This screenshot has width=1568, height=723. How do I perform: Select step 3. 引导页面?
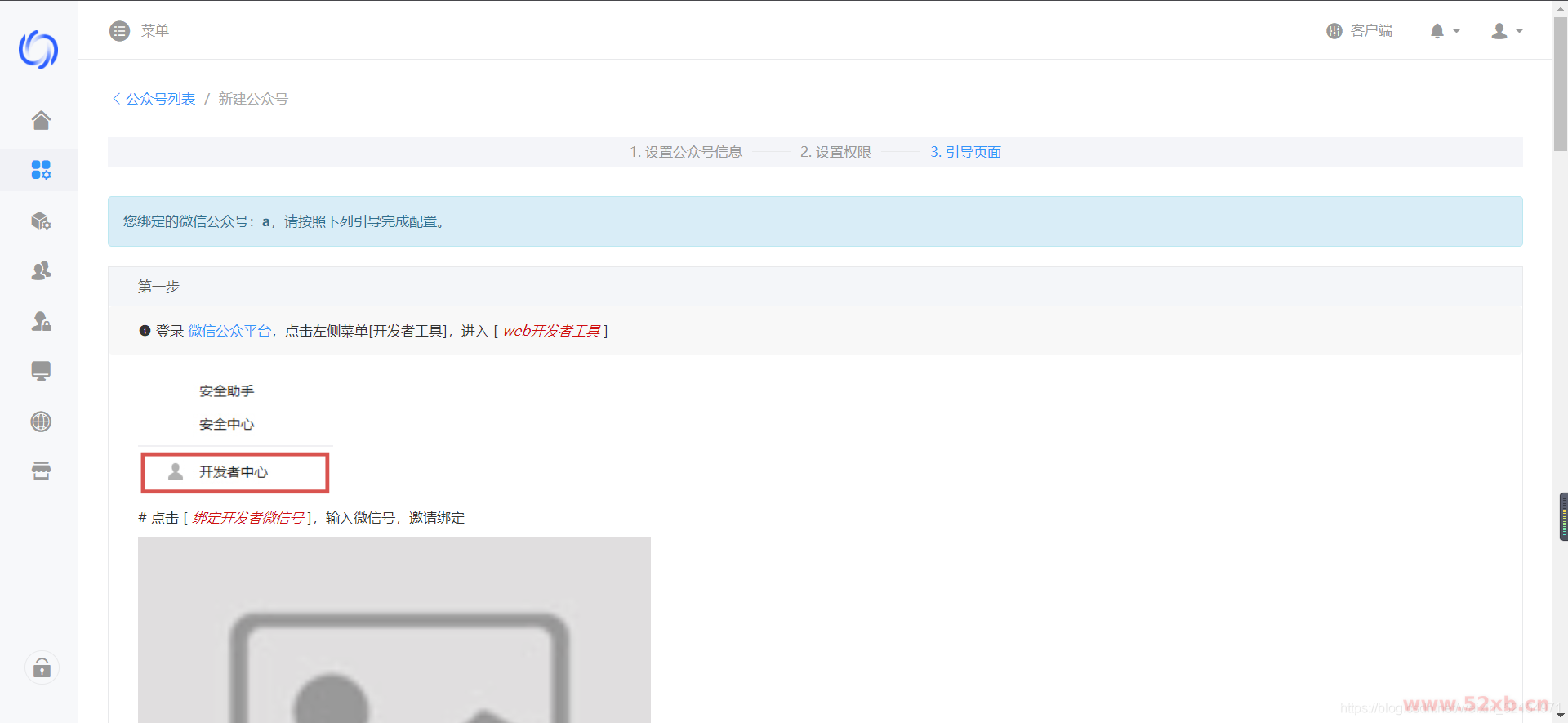(965, 152)
